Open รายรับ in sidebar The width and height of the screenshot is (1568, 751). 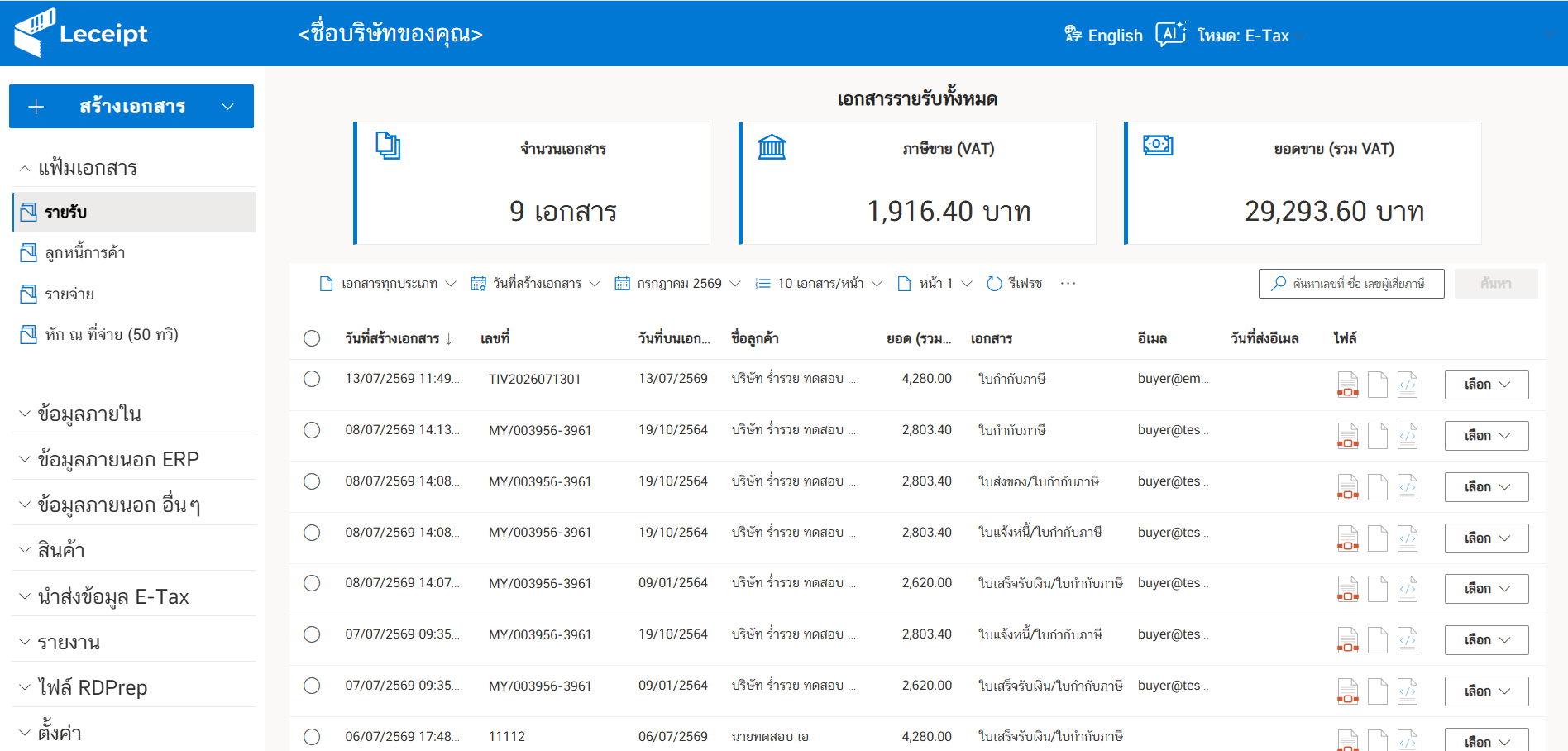tap(135, 213)
